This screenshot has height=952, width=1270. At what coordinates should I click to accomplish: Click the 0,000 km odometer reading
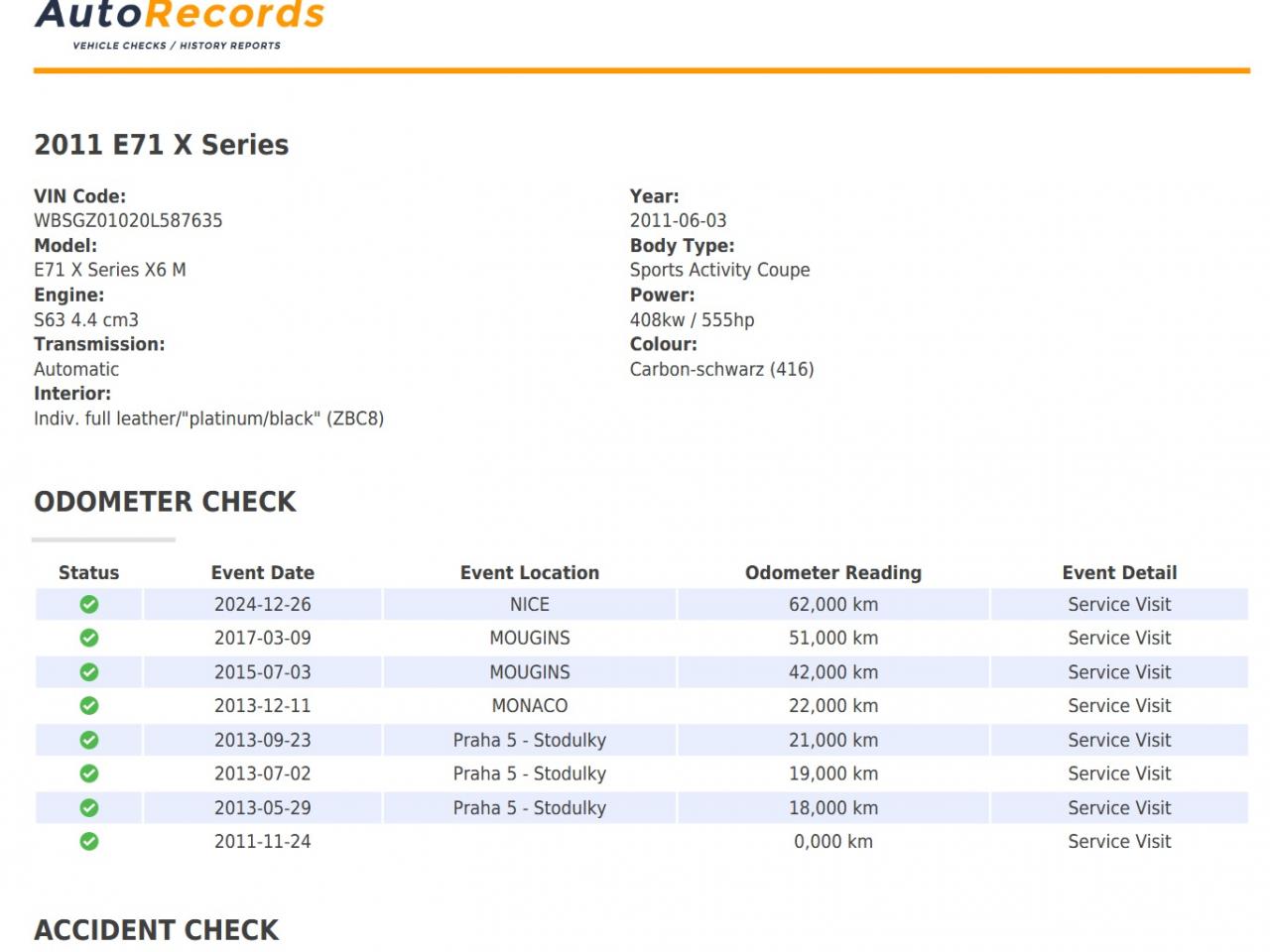[833, 842]
